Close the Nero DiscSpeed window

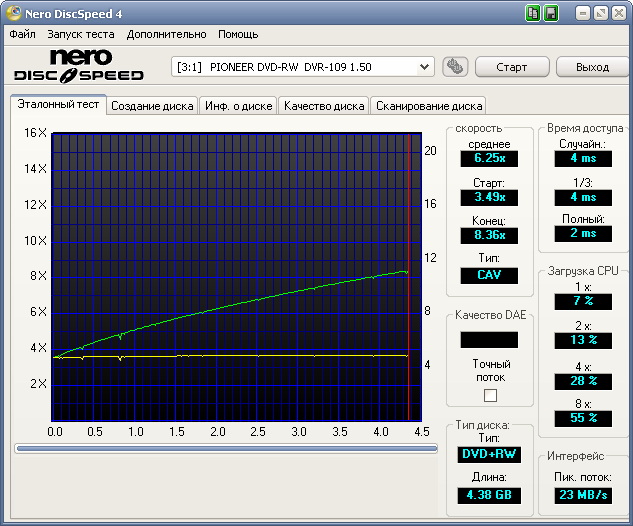619,14
